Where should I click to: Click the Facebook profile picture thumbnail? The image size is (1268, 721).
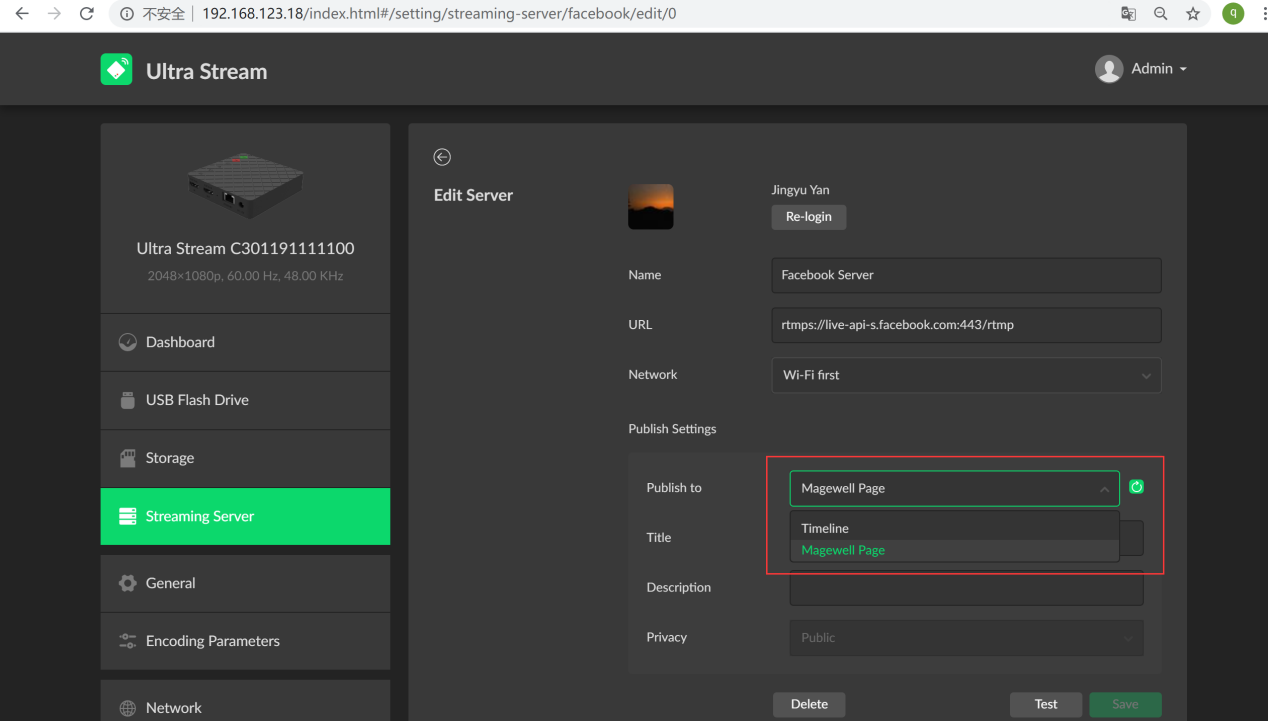tap(651, 207)
